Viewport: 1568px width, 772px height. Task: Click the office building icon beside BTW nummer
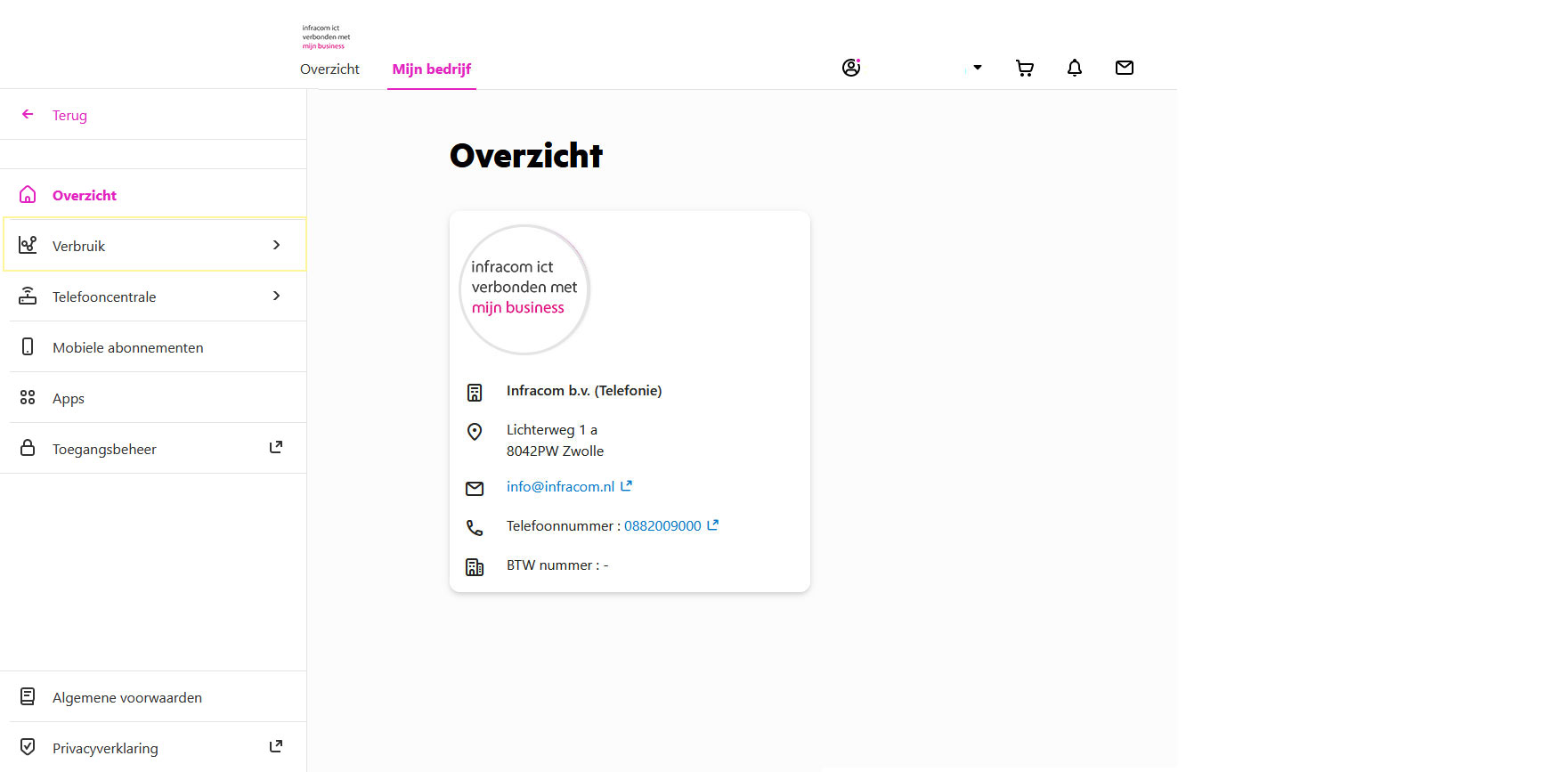pos(475,567)
